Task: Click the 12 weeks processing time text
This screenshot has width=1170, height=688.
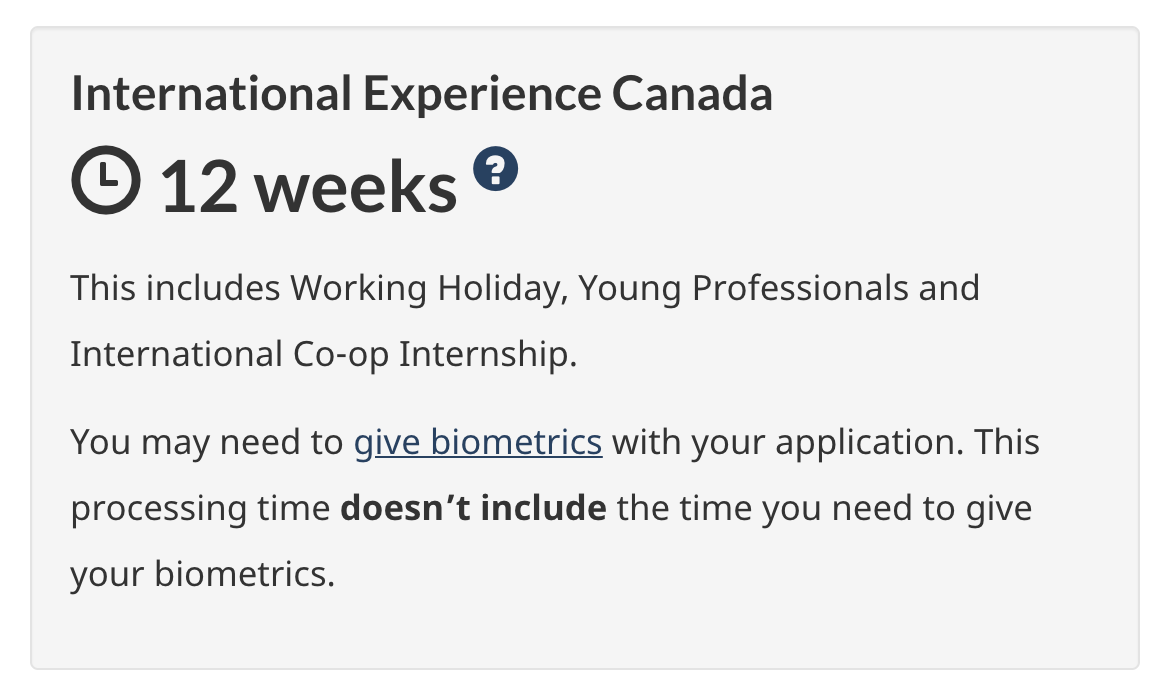Action: point(308,187)
